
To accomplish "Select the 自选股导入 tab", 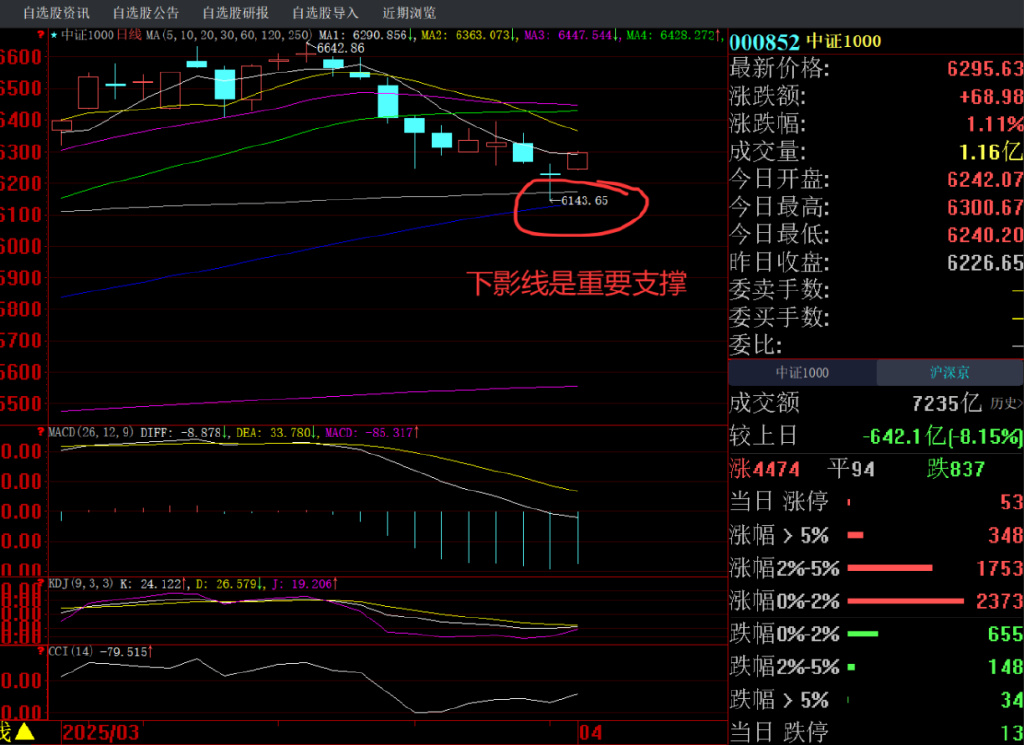I will tap(325, 13).
